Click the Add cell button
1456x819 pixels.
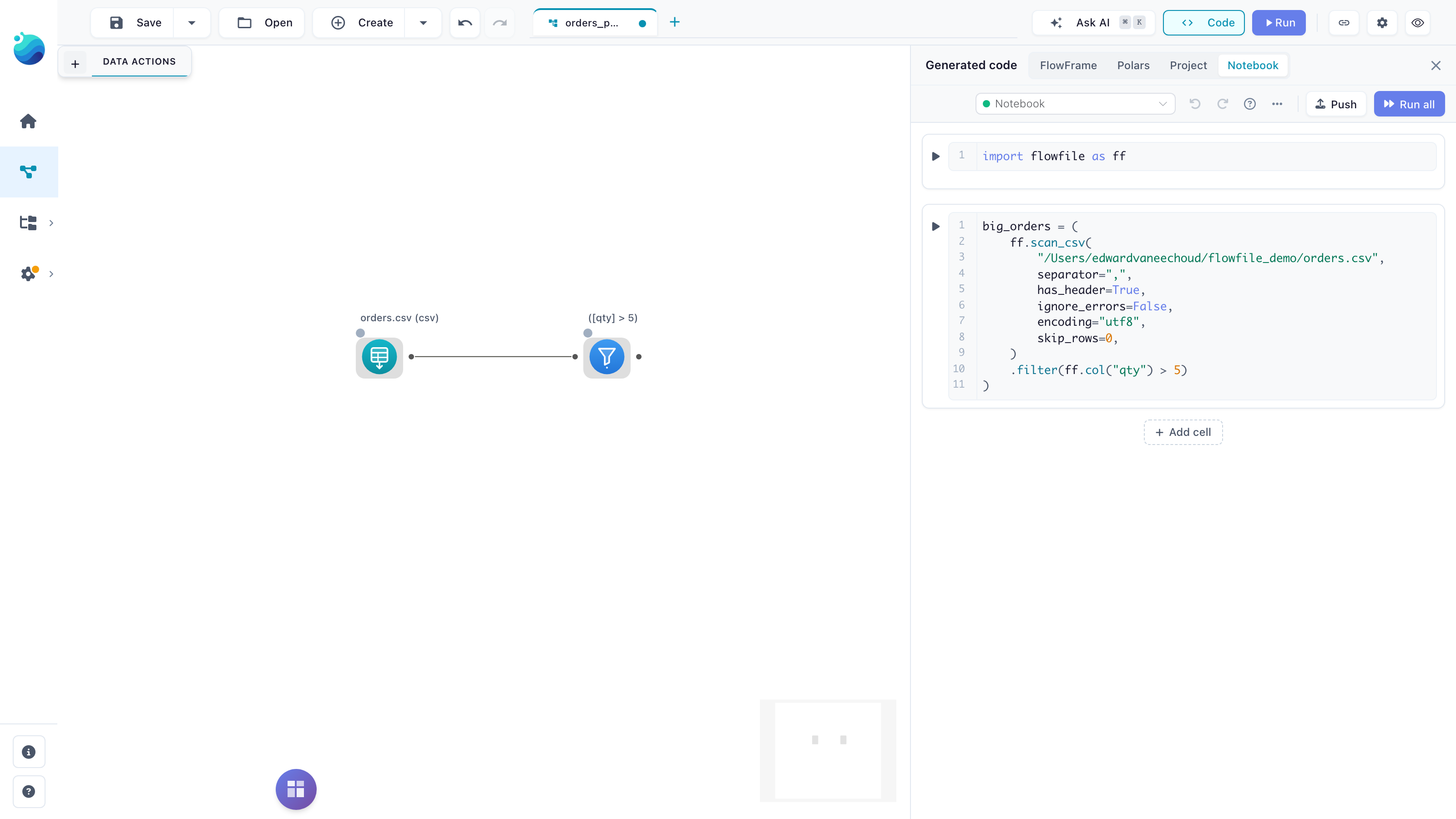click(1183, 432)
